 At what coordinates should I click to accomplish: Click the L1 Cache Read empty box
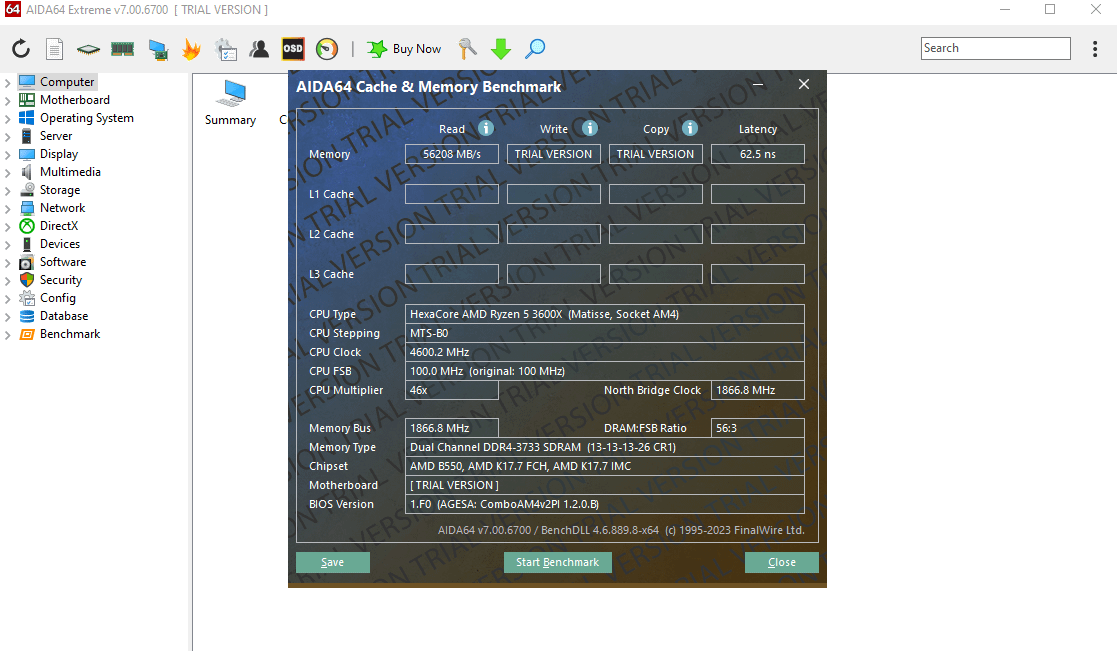[452, 194]
